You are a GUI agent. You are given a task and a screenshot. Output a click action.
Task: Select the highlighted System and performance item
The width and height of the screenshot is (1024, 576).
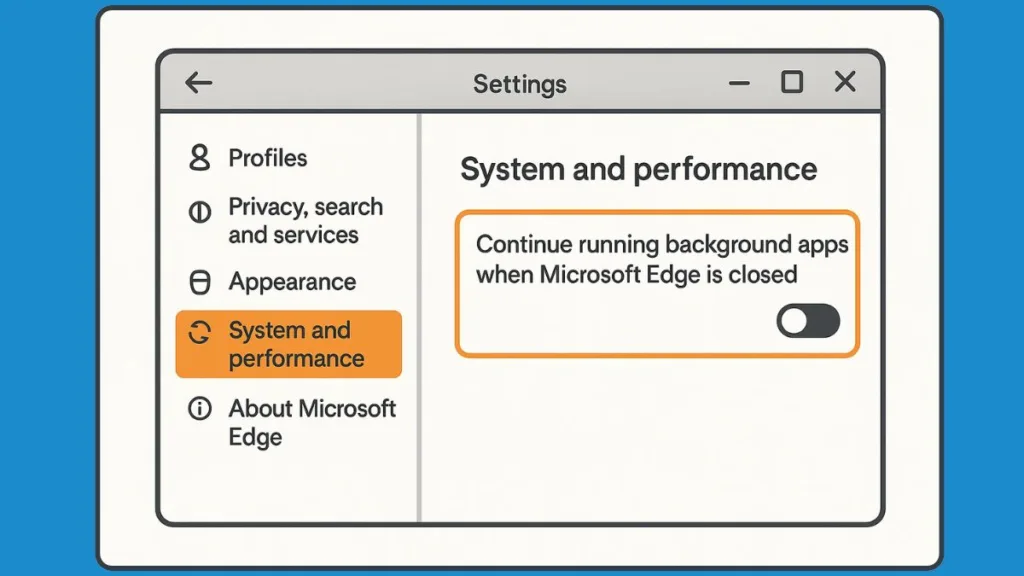pyautogui.click(x=295, y=344)
